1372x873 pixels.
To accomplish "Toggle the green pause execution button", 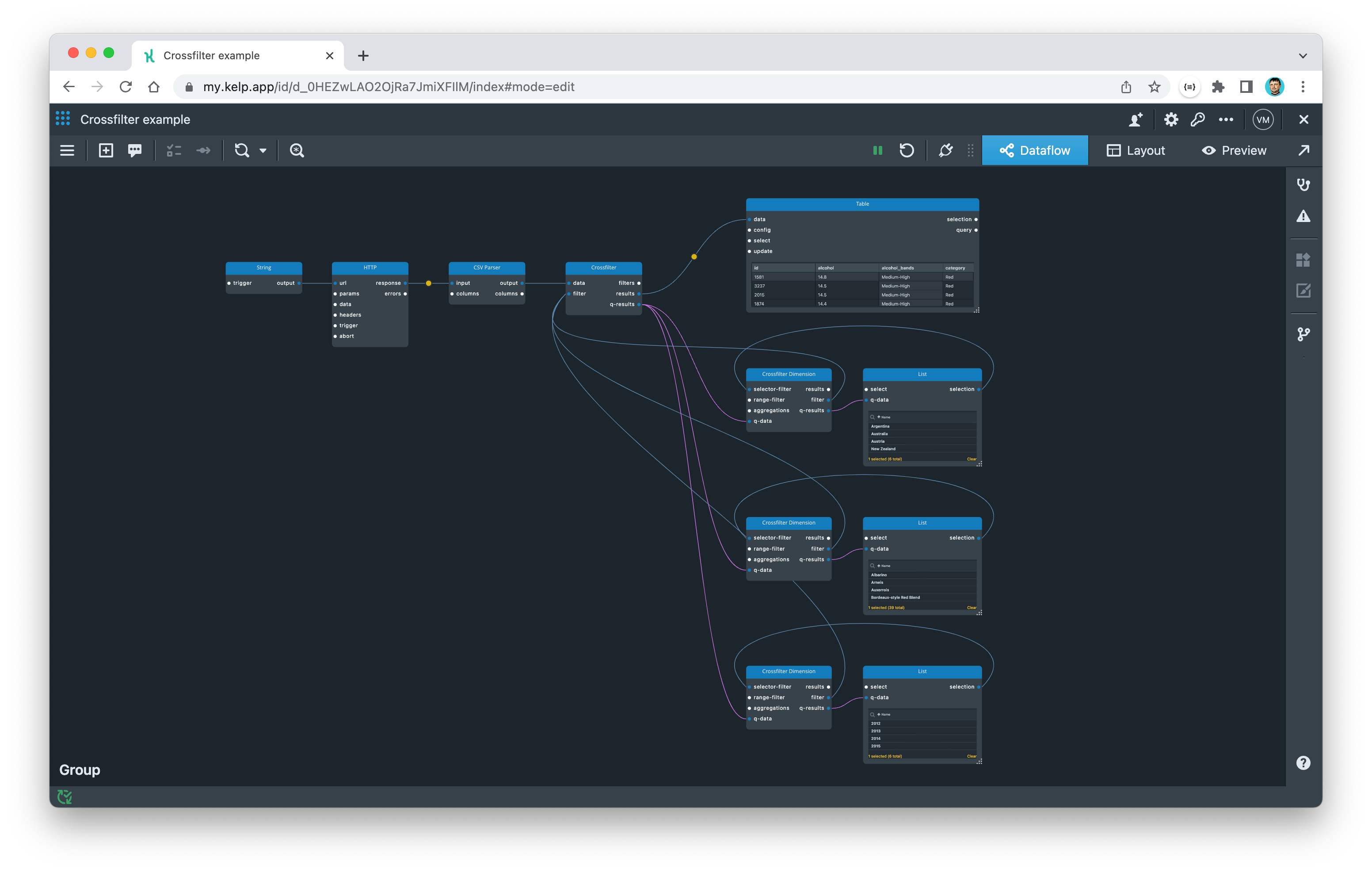I will click(x=877, y=150).
